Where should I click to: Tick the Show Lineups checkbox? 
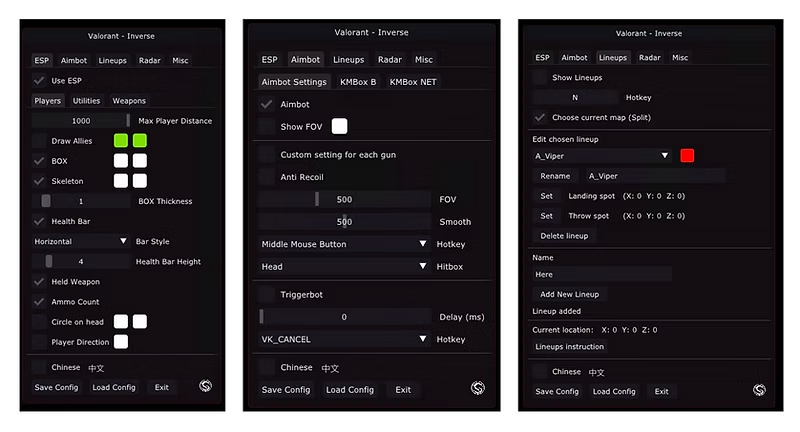[x=540, y=77]
